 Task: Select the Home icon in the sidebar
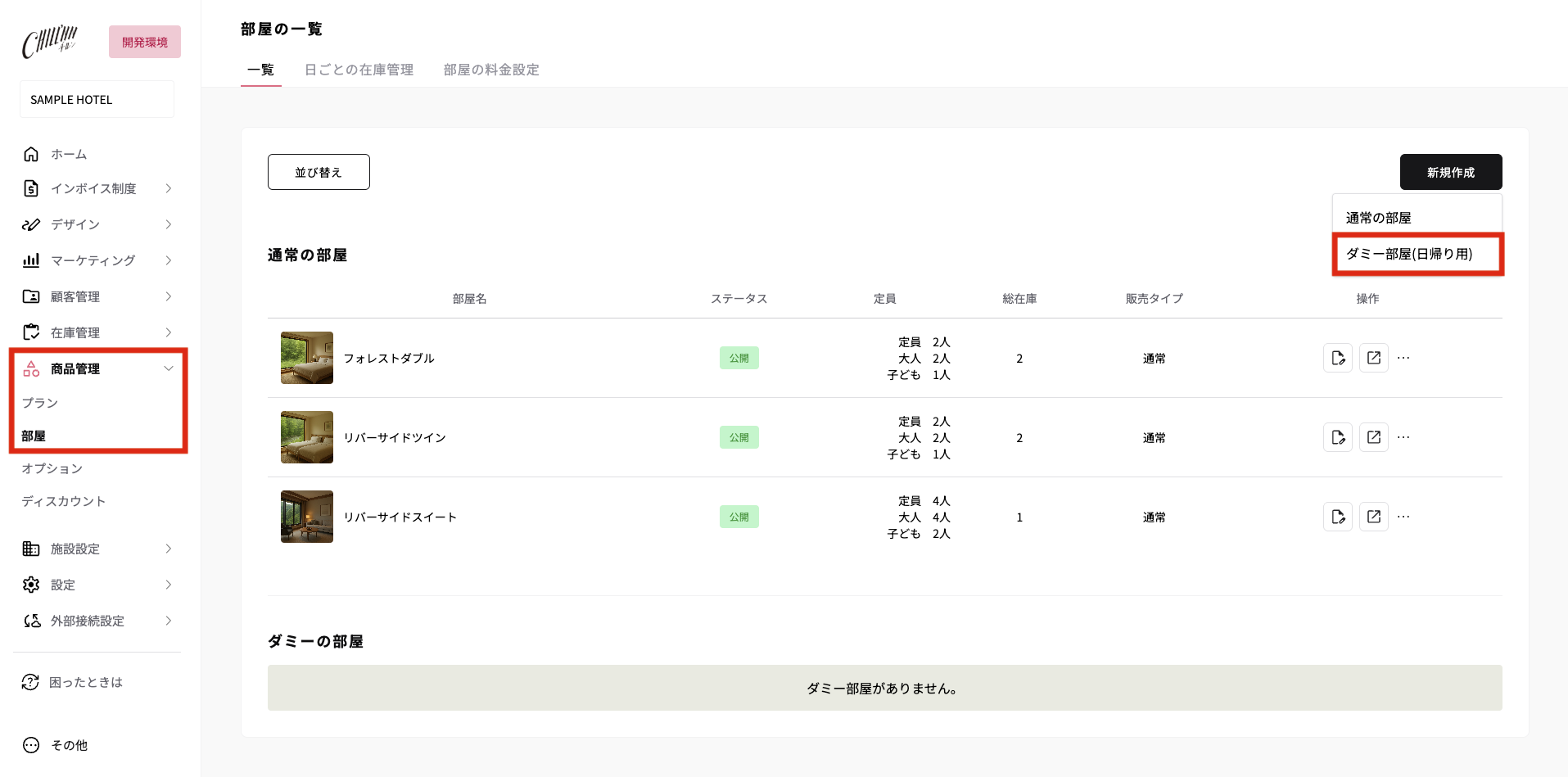coord(31,154)
